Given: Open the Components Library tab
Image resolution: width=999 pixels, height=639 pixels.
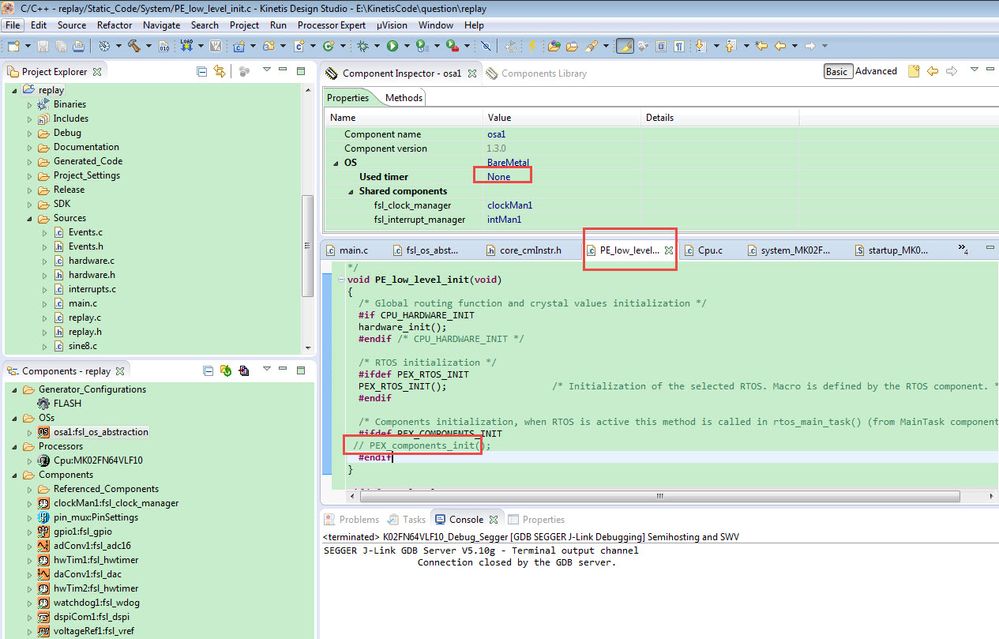Looking at the screenshot, I should 536,73.
